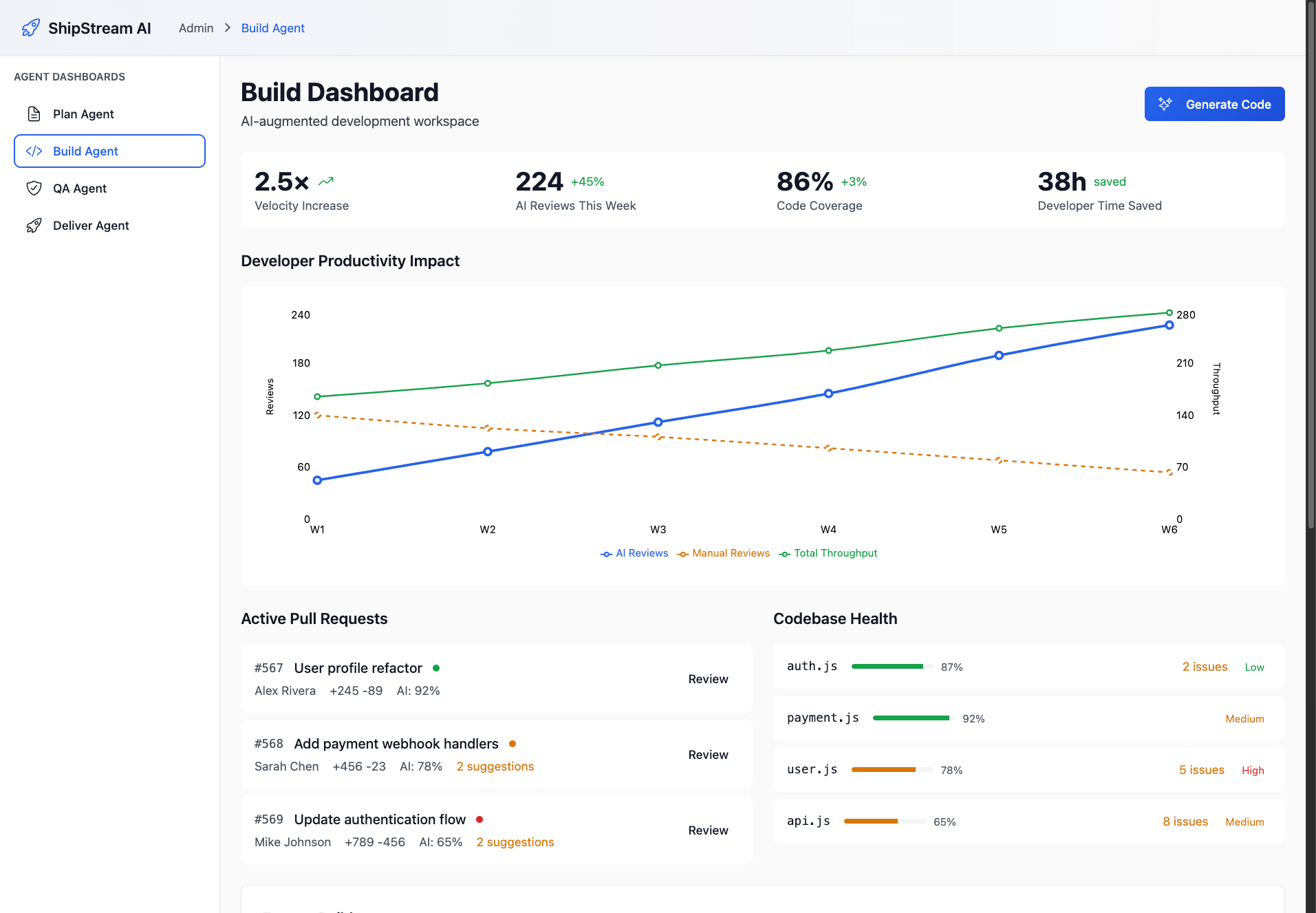Click the ShipStream AI rocket logo
Viewport: 1316px width, 913px height.
tap(31, 28)
